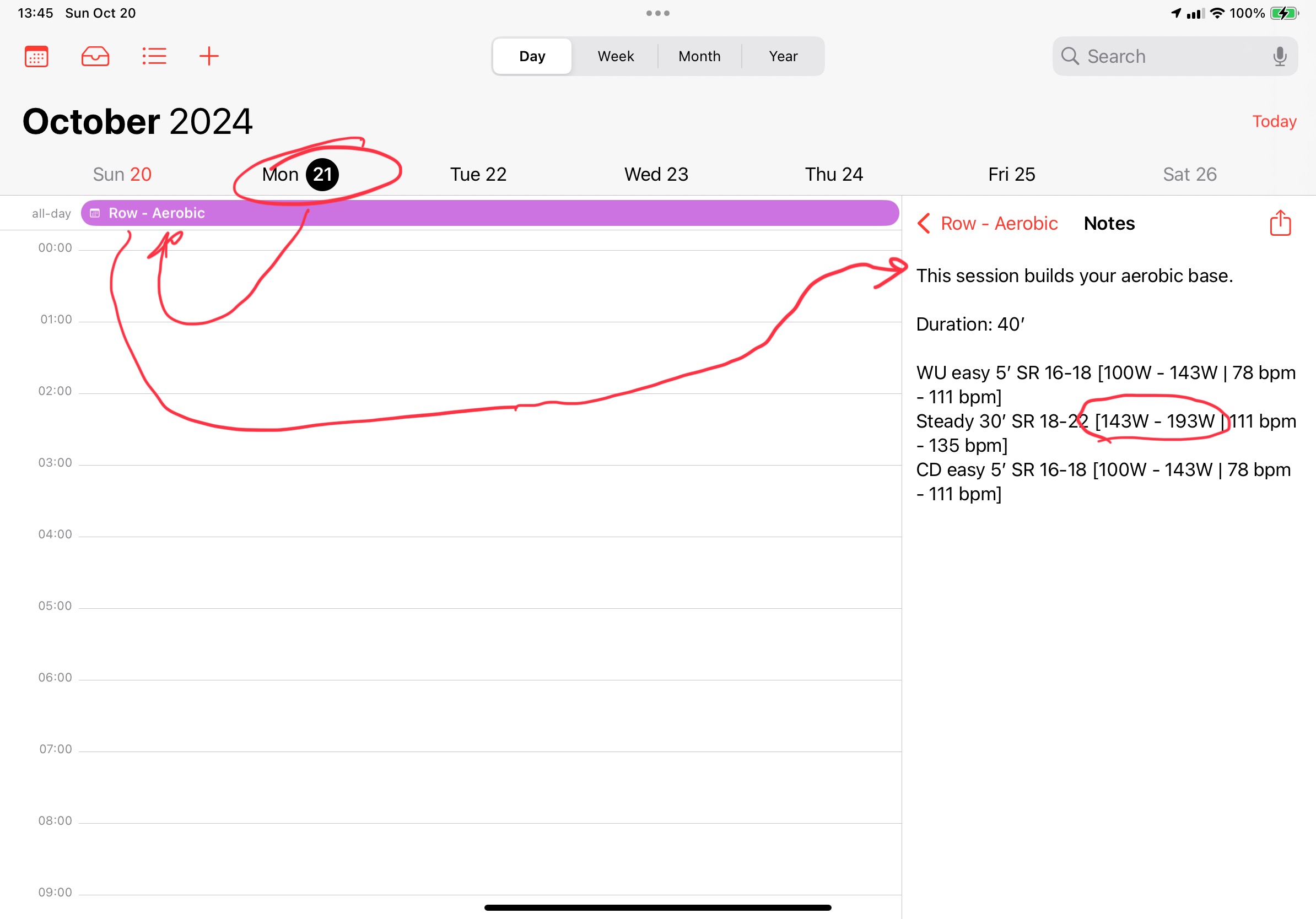Tap the 'Duration: 40′' note line
Viewport: 1316px width, 919px height.
tap(970, 325)
